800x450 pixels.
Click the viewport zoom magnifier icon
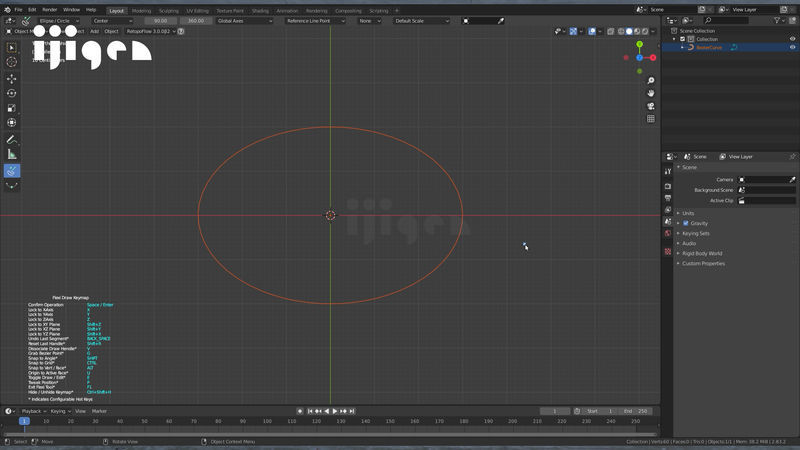click(651, 81)
